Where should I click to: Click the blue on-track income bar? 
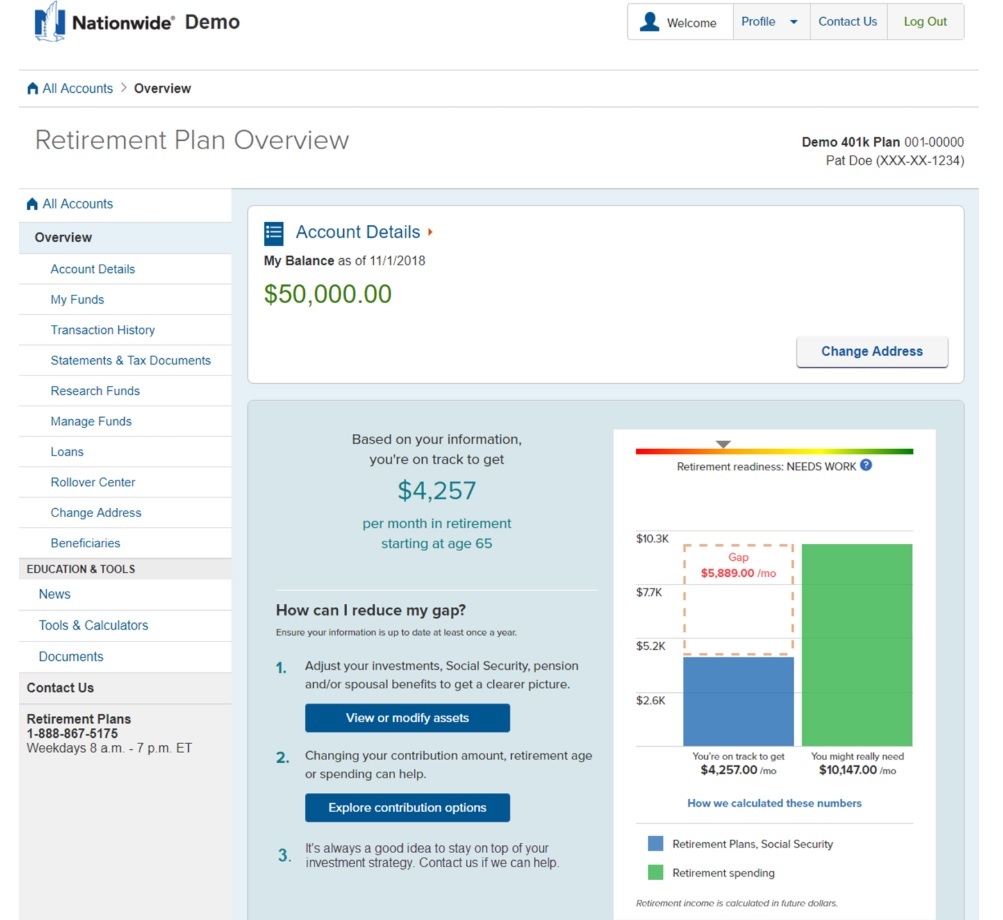pos(738,701)
